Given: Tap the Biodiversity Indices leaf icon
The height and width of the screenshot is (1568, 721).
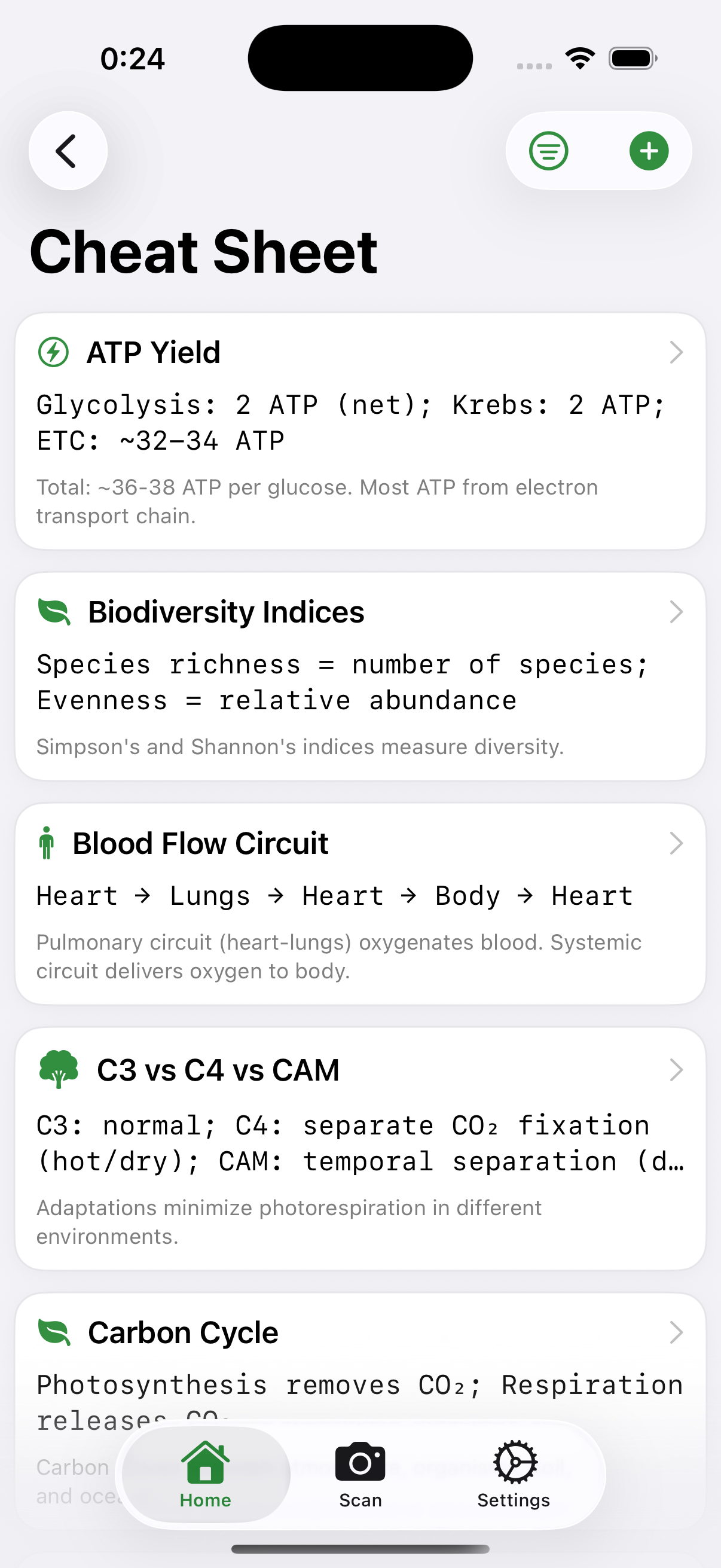Looking at the screenshot, I should [x=55, y=612].
